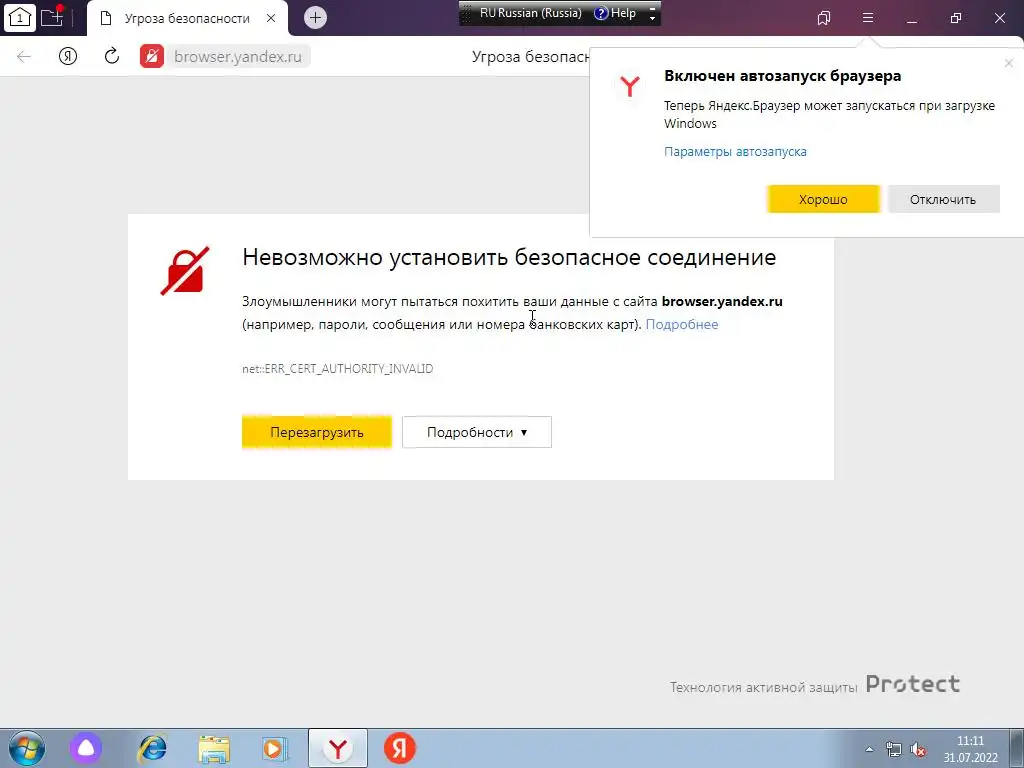The image size is (1024, 768).
Task: Open Windows Explorer from the taskbar
Action: click(x=214, y=748)
